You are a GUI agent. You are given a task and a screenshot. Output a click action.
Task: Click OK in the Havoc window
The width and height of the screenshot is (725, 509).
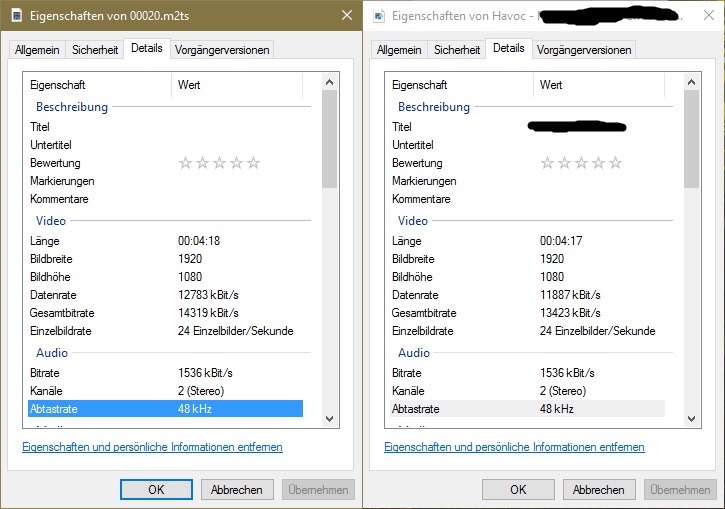pyautogui.click(x=518, y=490)
